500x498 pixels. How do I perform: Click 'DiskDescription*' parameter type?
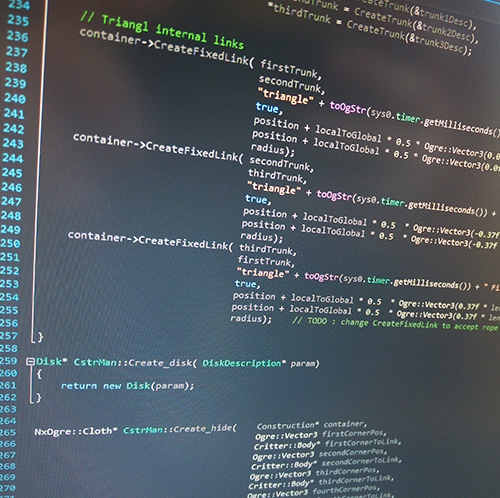point(244,363)
